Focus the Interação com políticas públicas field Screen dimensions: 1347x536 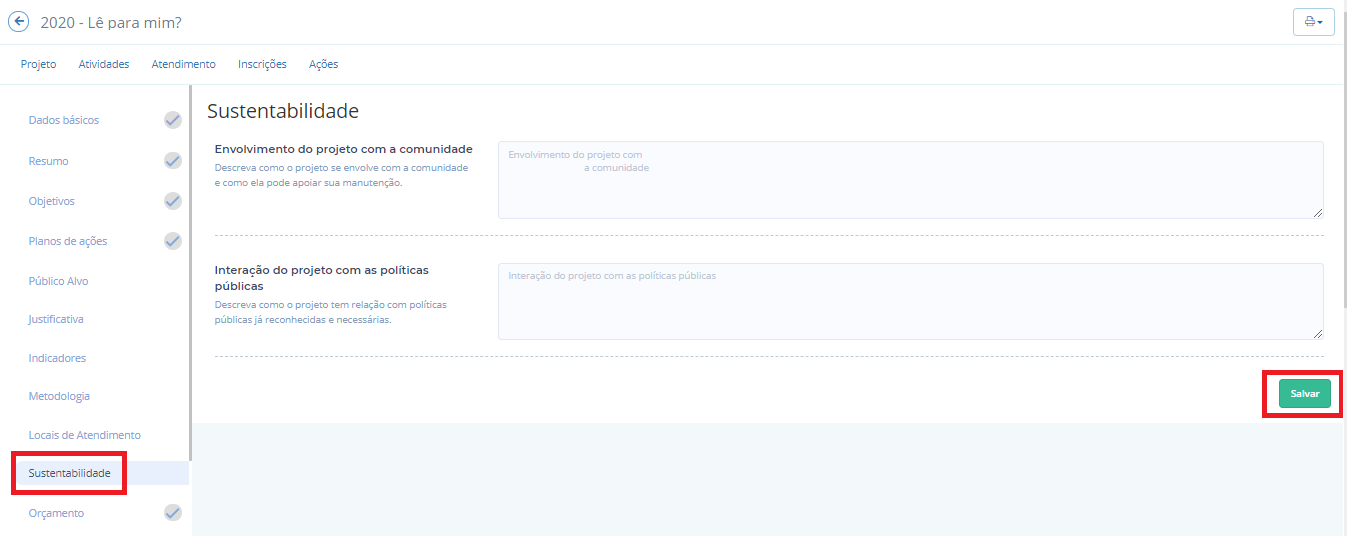[x=910, y=301]
